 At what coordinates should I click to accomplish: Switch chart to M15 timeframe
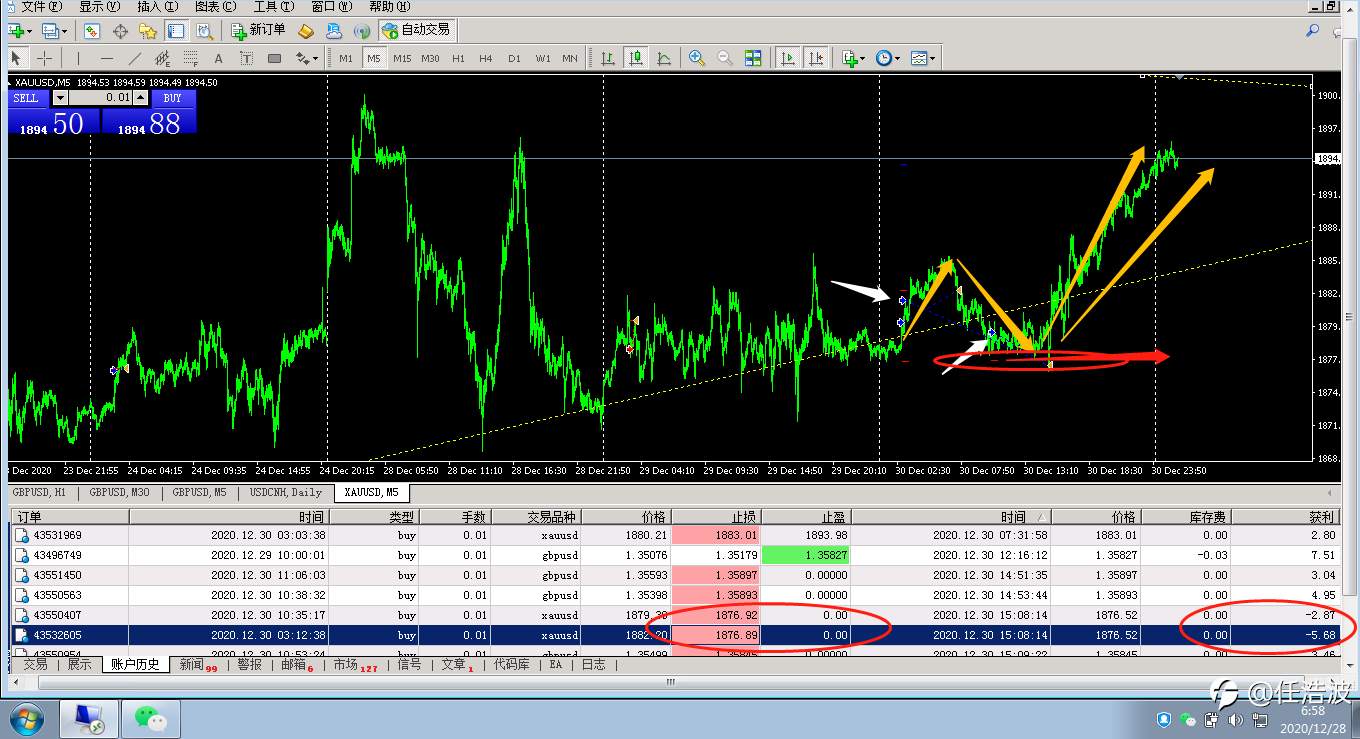pos(402,58)
